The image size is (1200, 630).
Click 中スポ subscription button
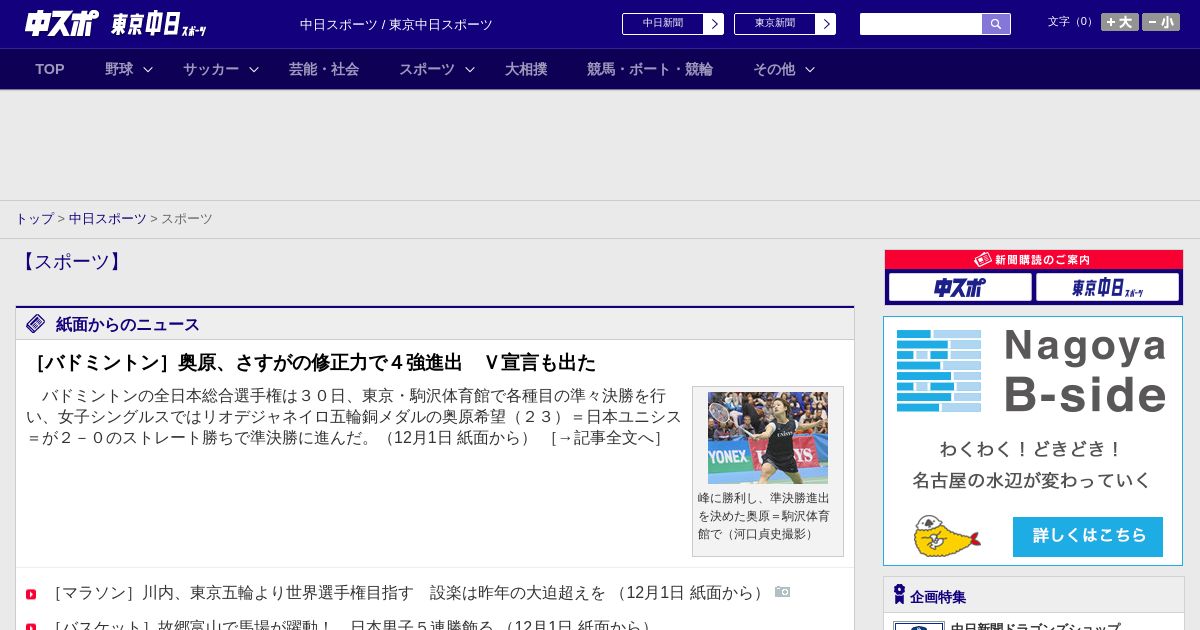click(x=960, y=288)
